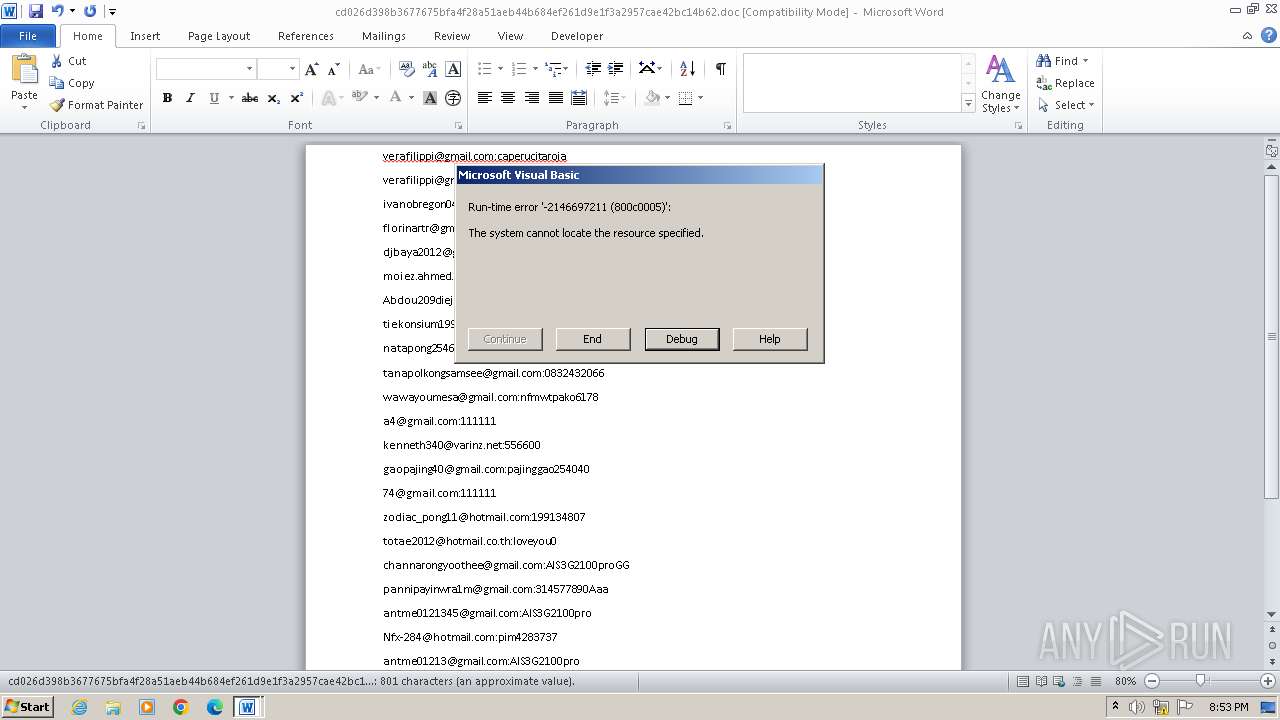Justify the paragraph text

(x=555, y=98)
